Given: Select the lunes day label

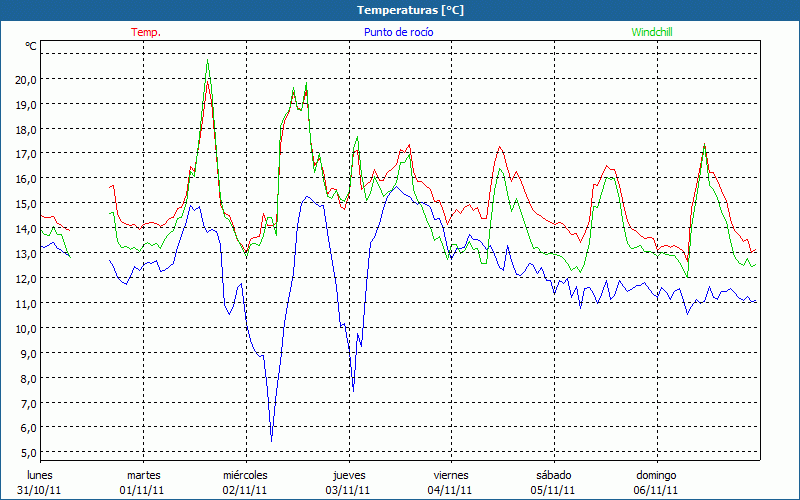Looking at the screenshot, I should pyautogui.click(x=40, y=474).
